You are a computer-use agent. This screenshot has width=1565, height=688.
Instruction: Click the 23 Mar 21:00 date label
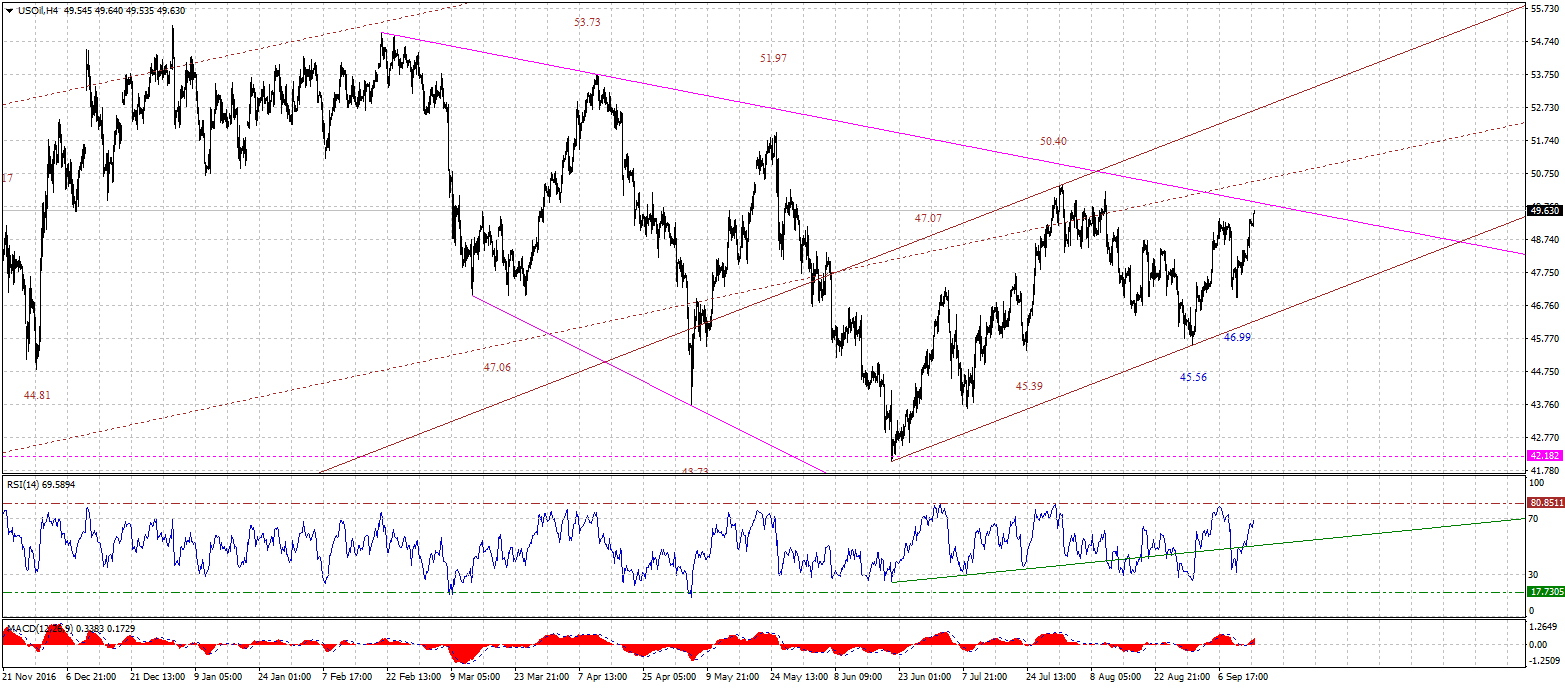(542, 677)
